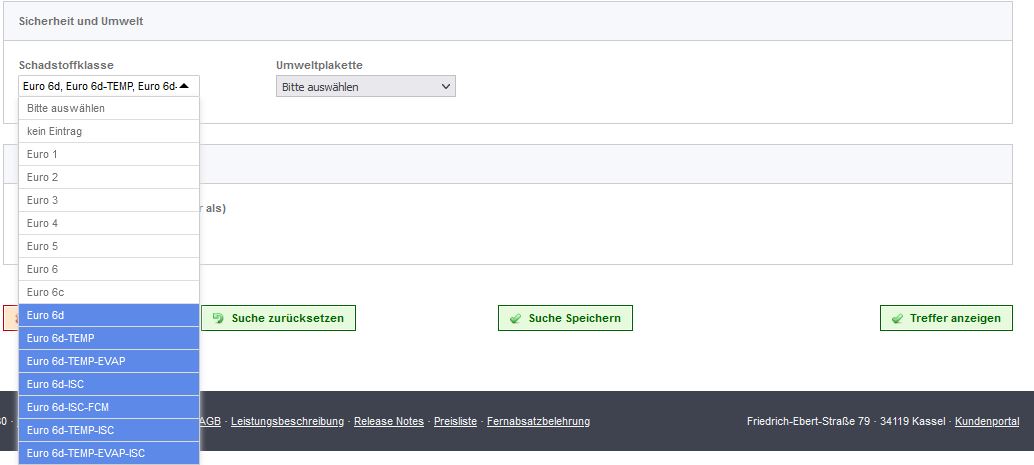Viewport: 1034px width, 465px height.
Task: Deselect the Euro 6d-TEMP option
Action: 109,338
